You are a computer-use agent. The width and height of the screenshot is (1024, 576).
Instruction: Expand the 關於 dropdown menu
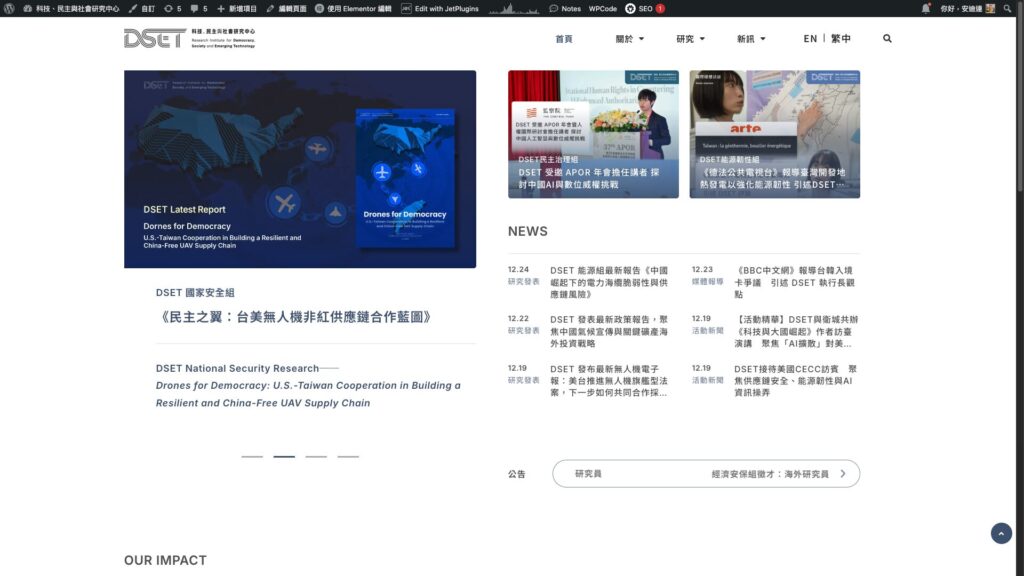[629, 39]
